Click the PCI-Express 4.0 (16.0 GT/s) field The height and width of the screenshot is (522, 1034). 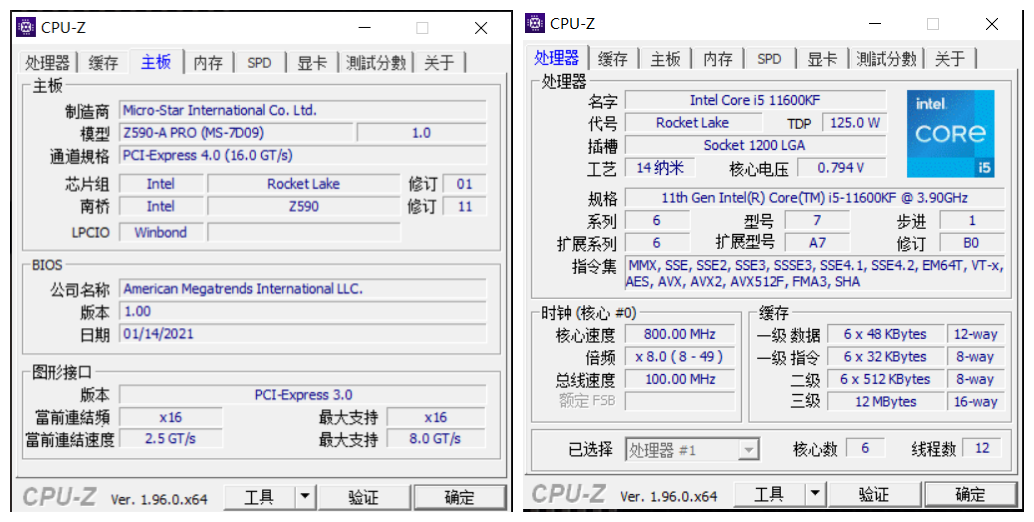pyautogui.click(x=303, y=155)
